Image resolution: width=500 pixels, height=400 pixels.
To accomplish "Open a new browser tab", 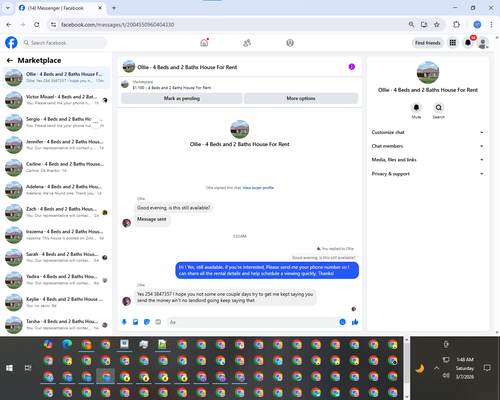I will (114, 8).
